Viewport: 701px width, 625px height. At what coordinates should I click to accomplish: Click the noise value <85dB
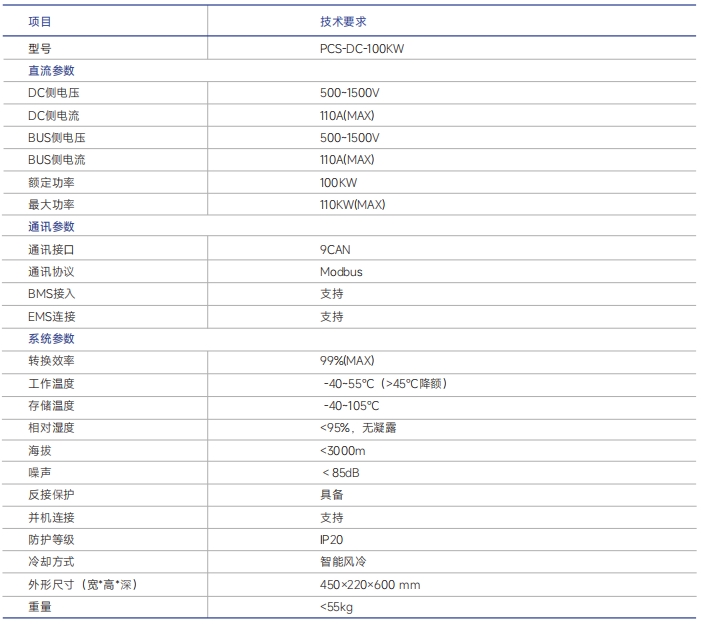[x=341, y=473]
